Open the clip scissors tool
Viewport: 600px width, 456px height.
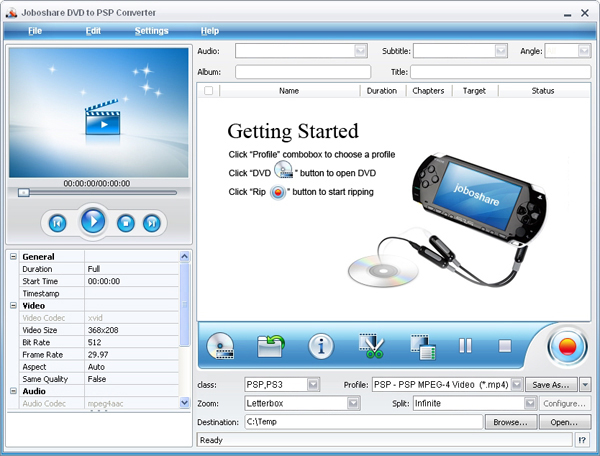tap(371, 346)
